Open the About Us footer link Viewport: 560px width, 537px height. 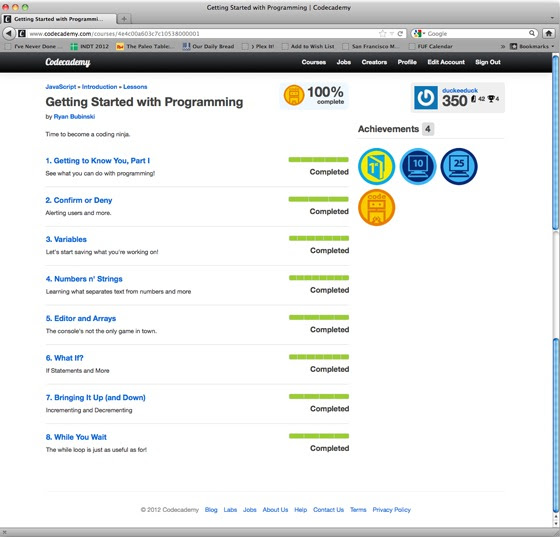point(275,510)
